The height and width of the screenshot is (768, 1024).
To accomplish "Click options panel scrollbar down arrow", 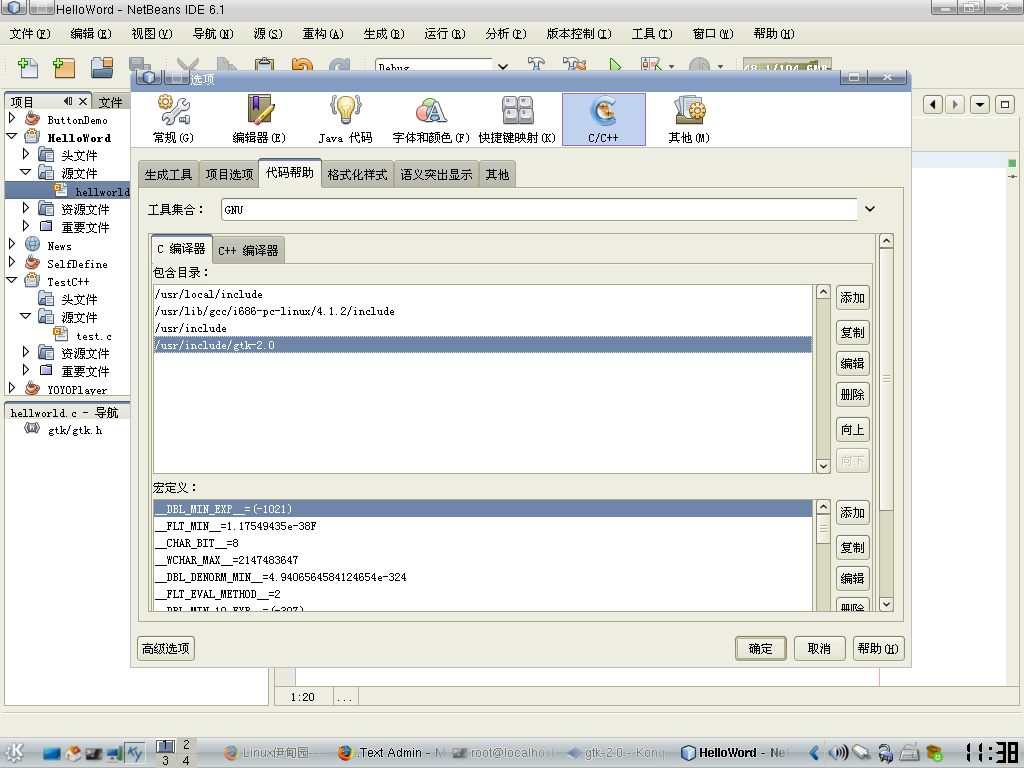I will [886, 604].
